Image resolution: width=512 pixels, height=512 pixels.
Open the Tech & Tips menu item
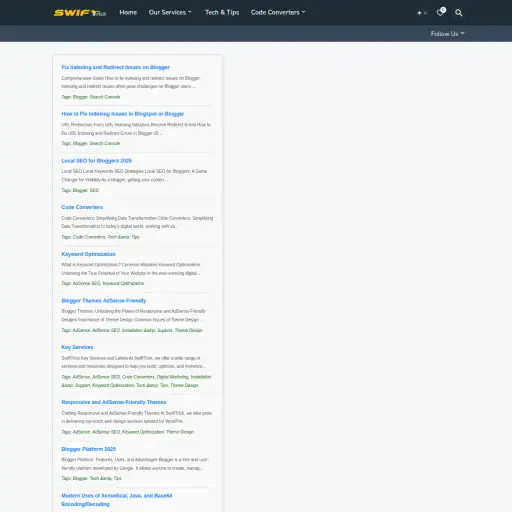tap(222, 12)
